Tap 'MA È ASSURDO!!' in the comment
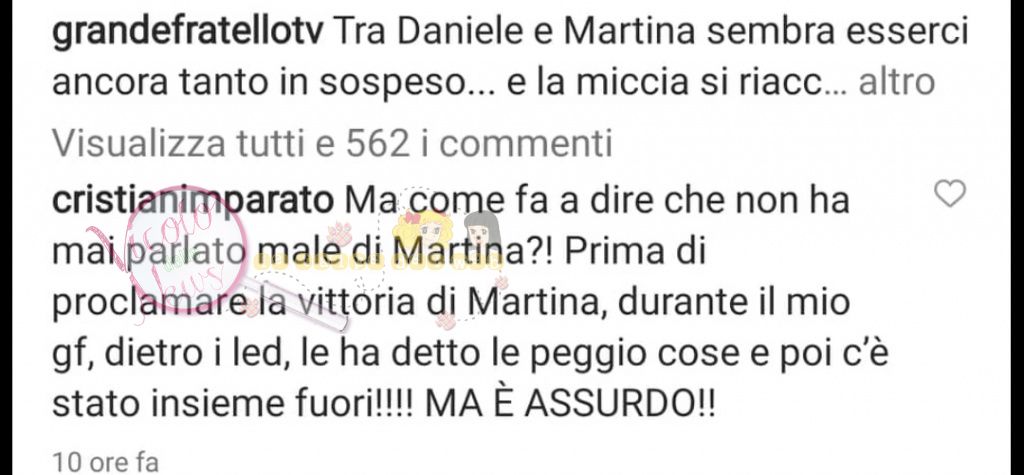Image resolution: width=1024 pixels, height=475 pixels. 571,405
